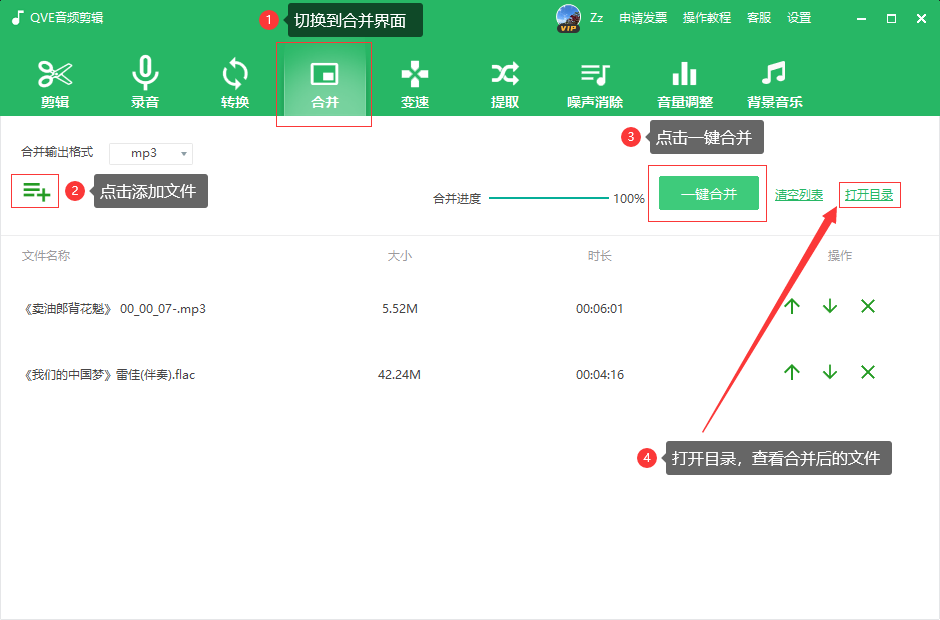Select the 剪辑 audio clip tool

pos(55,82)
